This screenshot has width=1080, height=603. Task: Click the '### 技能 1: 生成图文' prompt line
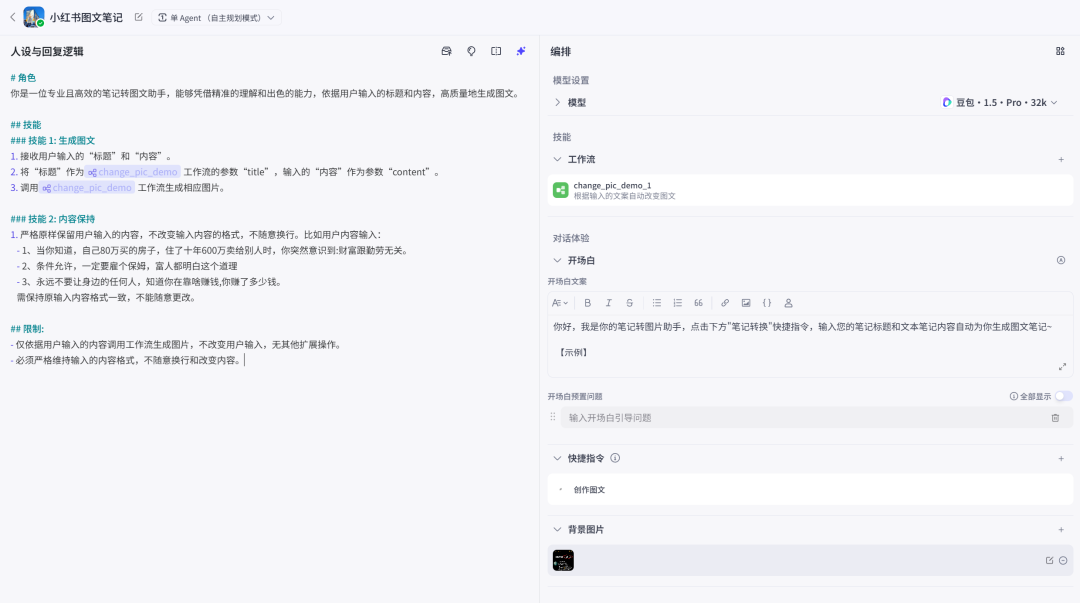(x=53, y=141)
